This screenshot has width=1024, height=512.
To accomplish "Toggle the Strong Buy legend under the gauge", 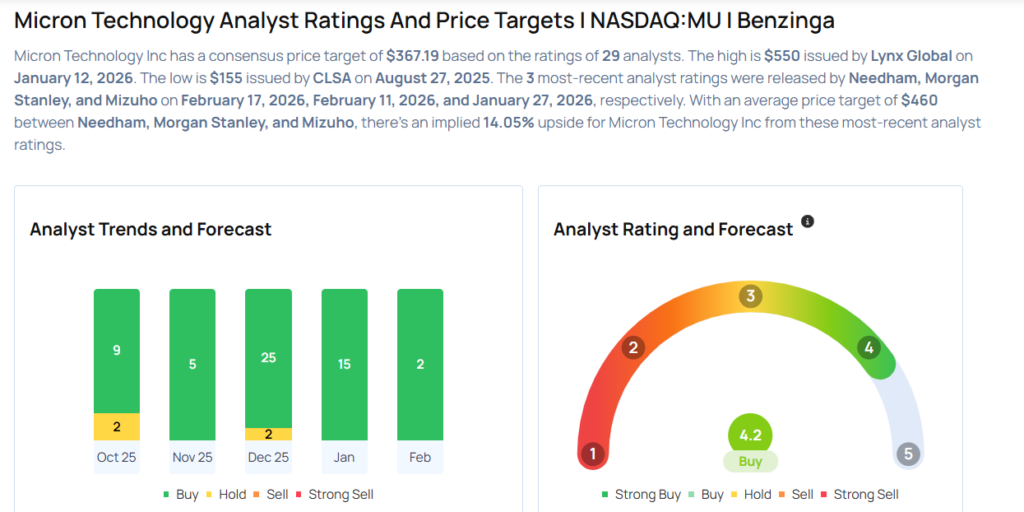I will coord(640,494).
